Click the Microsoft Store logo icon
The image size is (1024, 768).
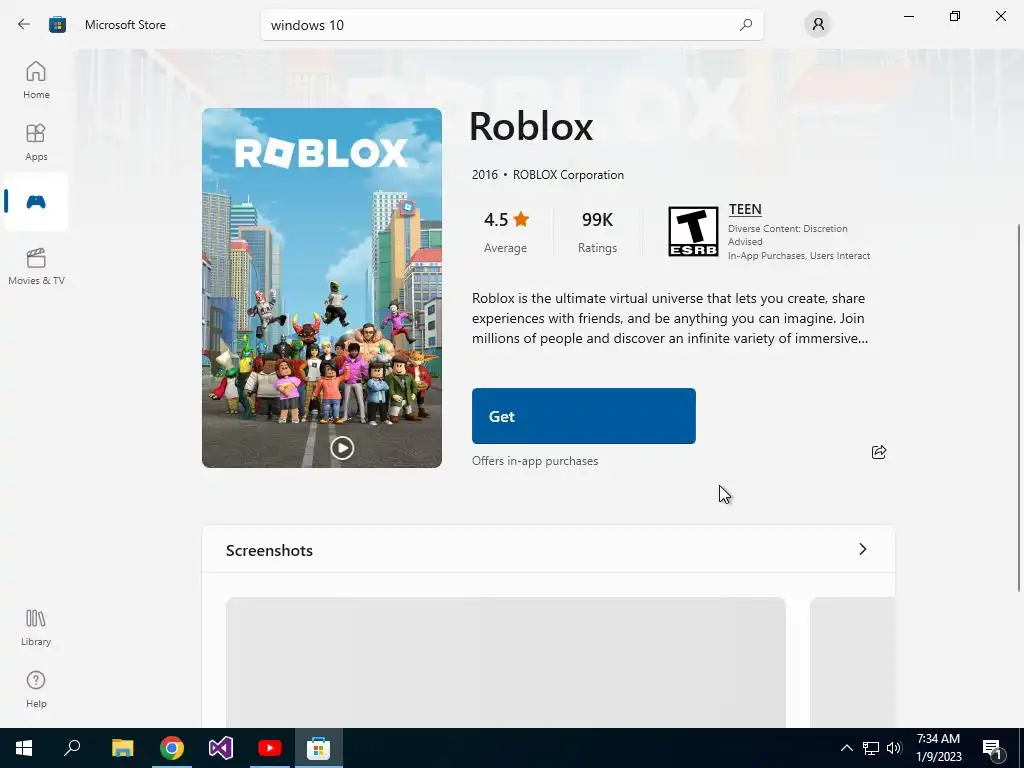pos(57,25)
